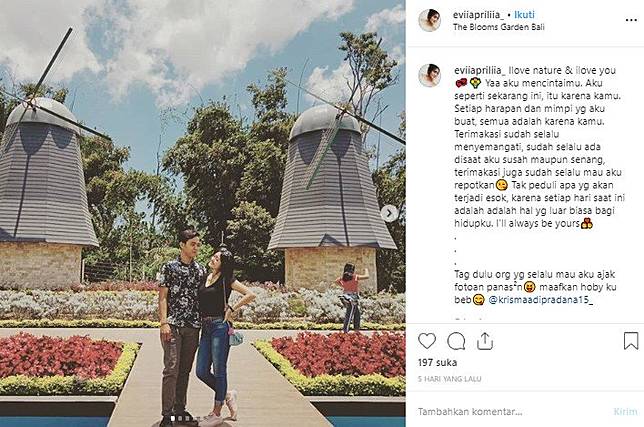Click Ikuti to follow eviiapriliia_
The image size is (644, 427).
point(525,15)
